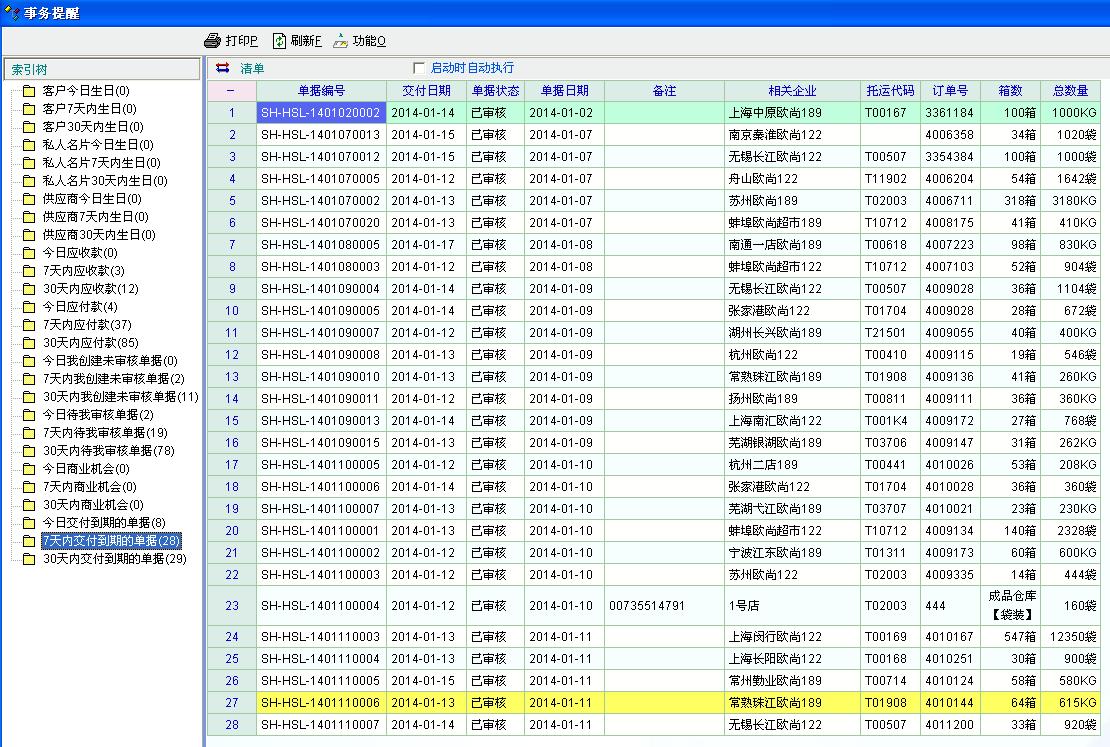Sort by 交付日期 column header
Screen dimensions: 1110x747
426,91
